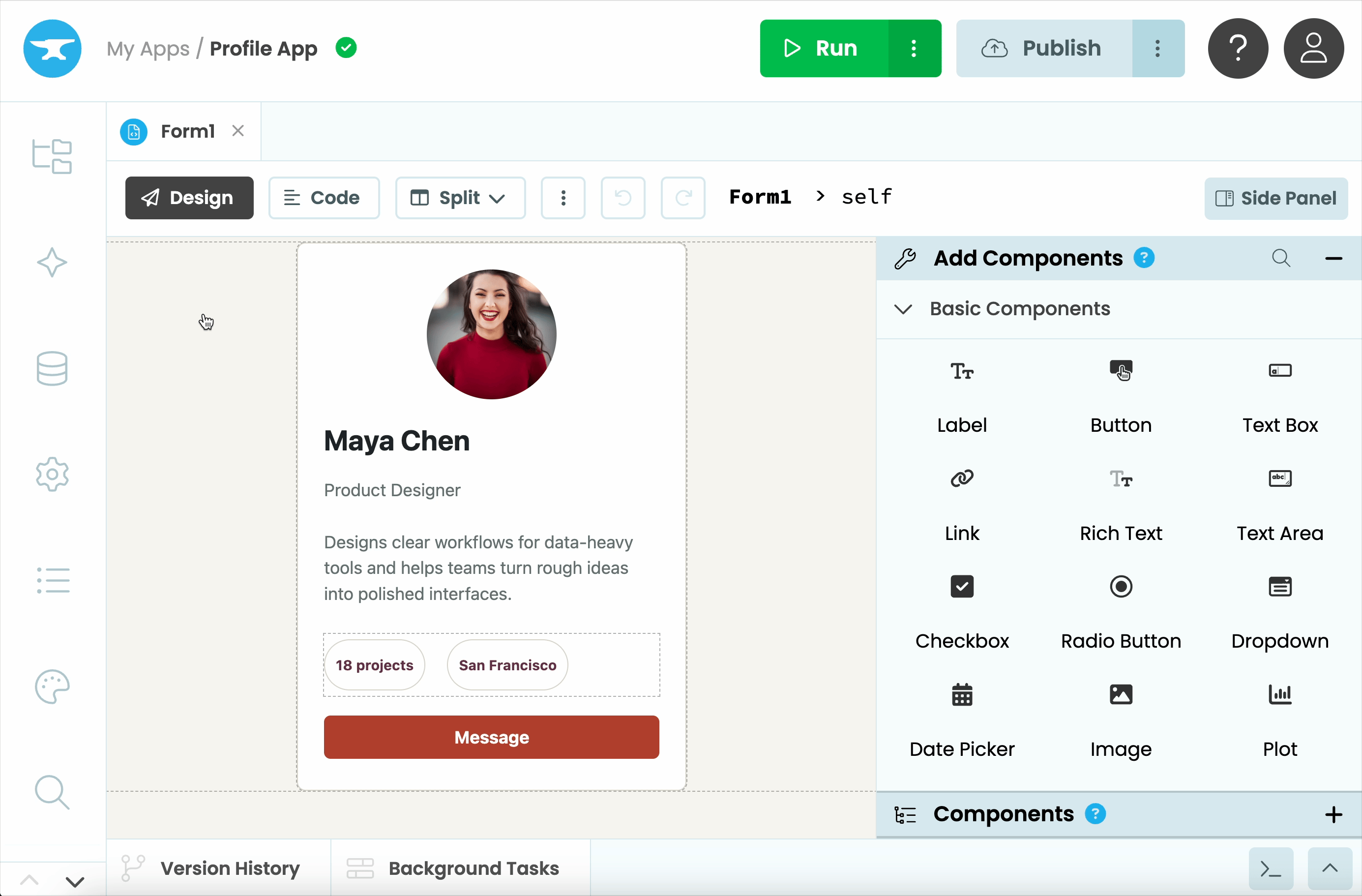The image size is (1362, 896).
Task: Go to My Apps breadcrumb link
Action: [148, 49]
